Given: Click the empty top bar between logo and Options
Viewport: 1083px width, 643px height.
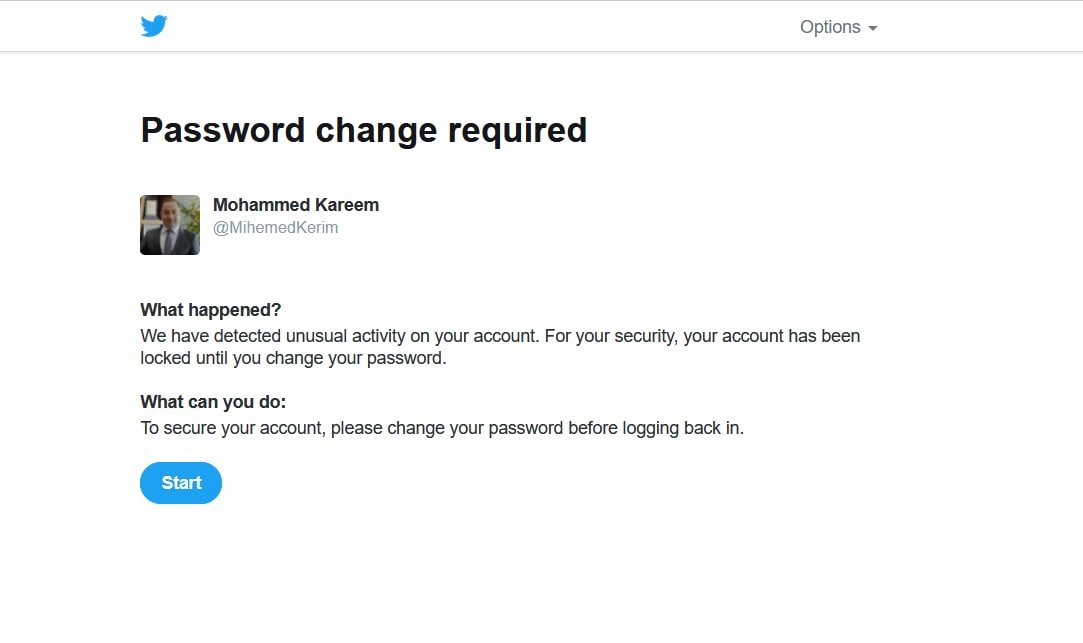Looking at the screenshot, I should tap(480, 27).
